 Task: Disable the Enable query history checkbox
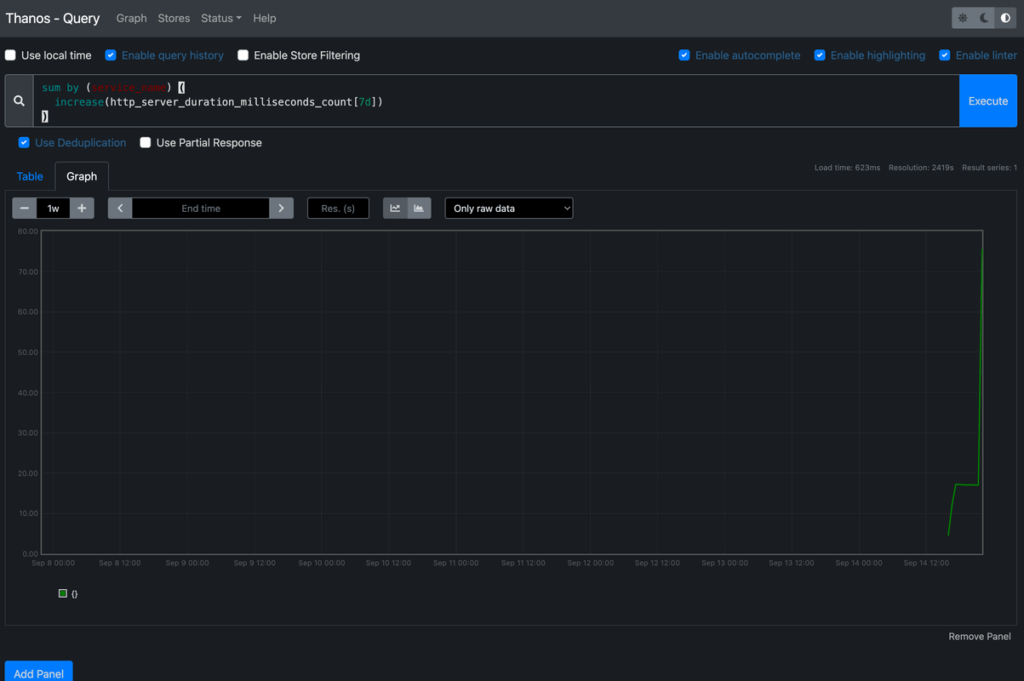click(x=110, y=55)
